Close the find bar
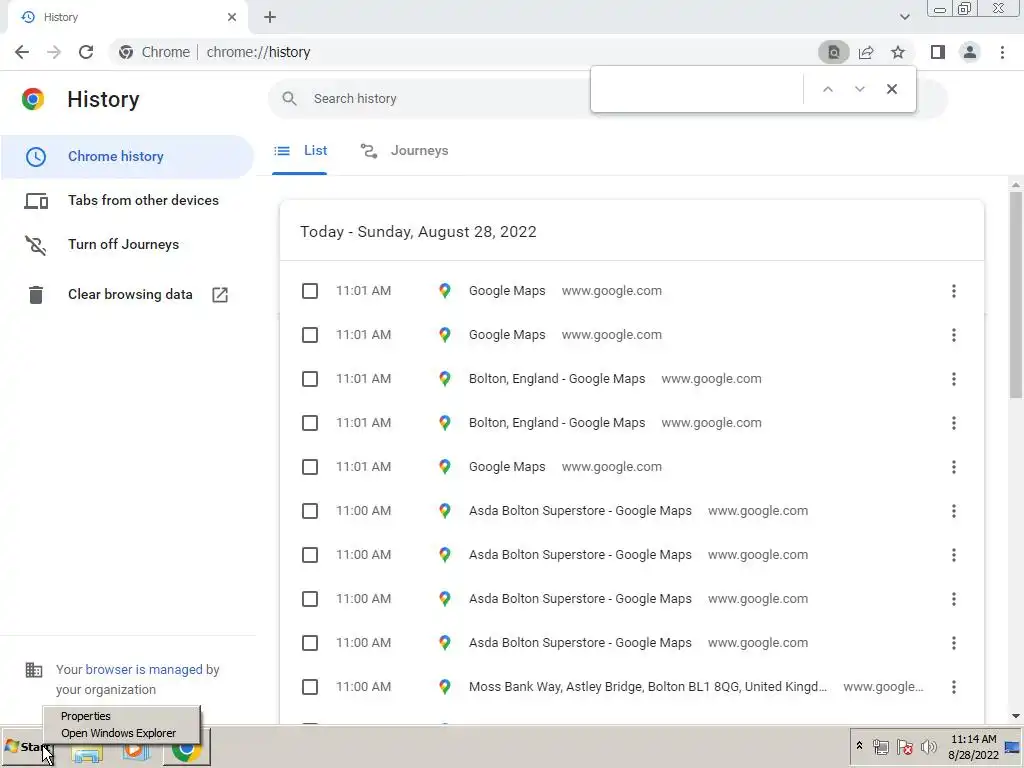This screenshot has width=1024, height=768. (891, 89)
